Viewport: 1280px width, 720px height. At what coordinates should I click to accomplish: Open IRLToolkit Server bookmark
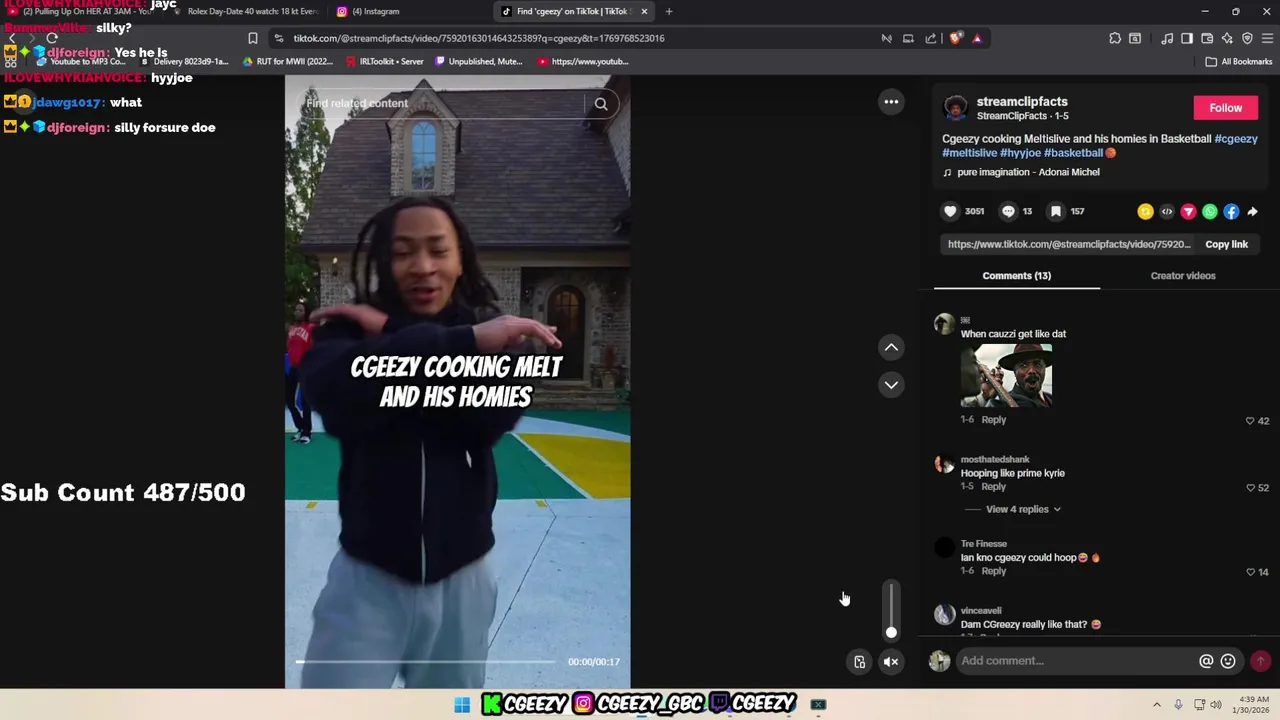[384, 61]
